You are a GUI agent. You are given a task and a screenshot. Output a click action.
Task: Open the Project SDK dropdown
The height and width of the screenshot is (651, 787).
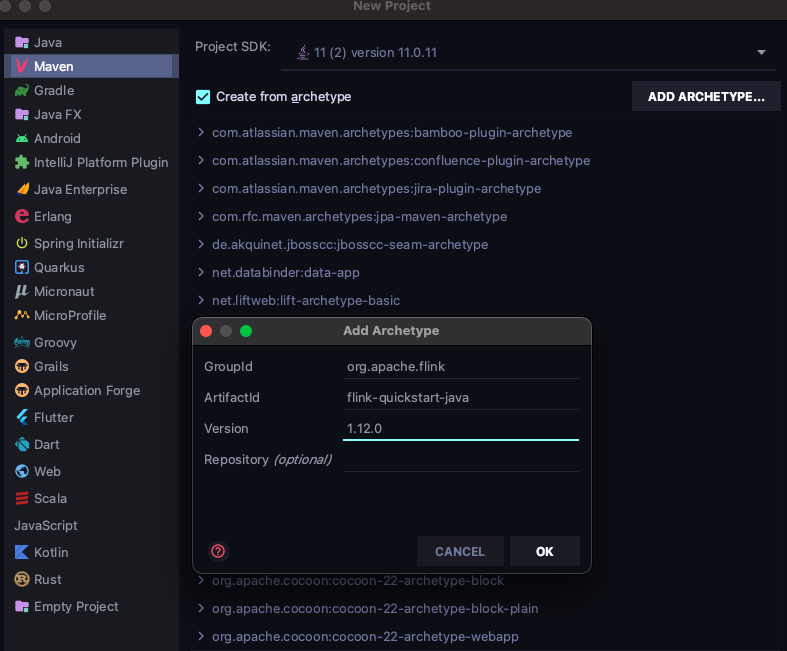(x=760, y=53)
